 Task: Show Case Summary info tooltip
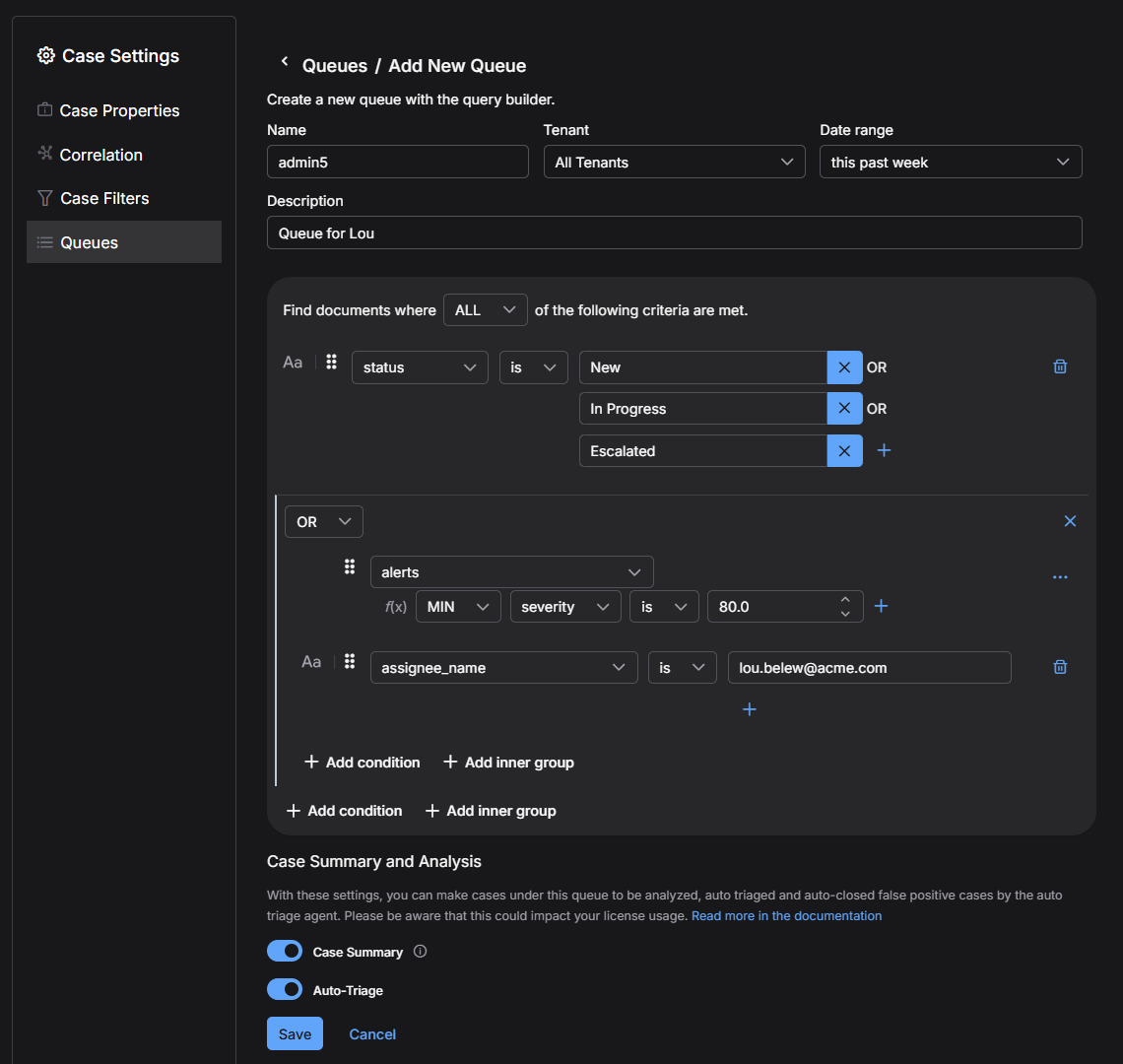click(x=421, y=952)
